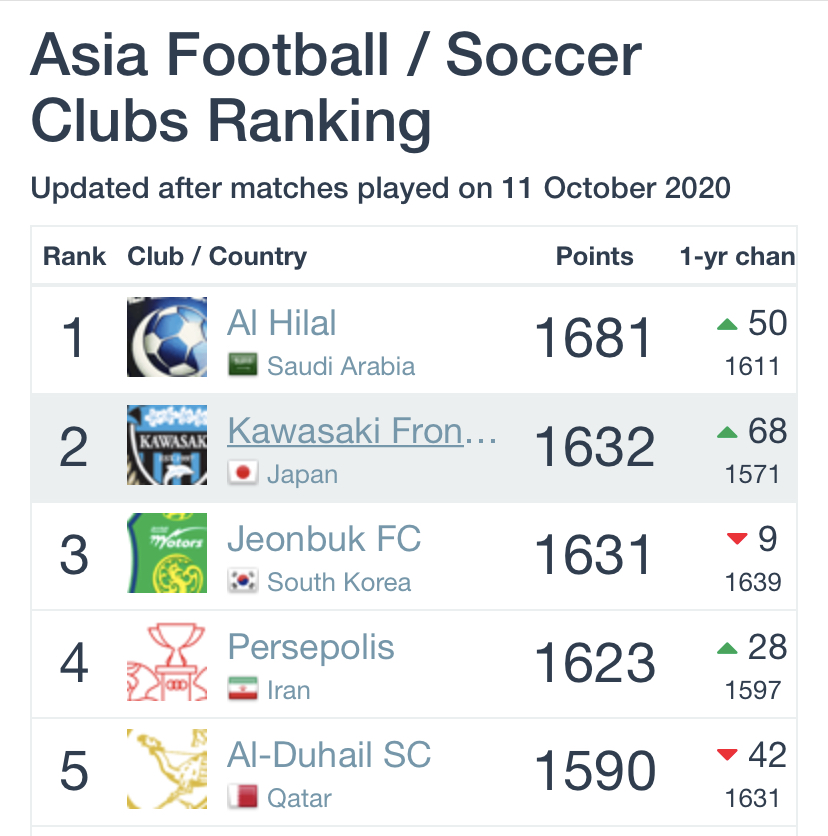Click the Kawasaki Frontale club crest
The height and width of the screenshot is (836, 828).
coord(167,445)
